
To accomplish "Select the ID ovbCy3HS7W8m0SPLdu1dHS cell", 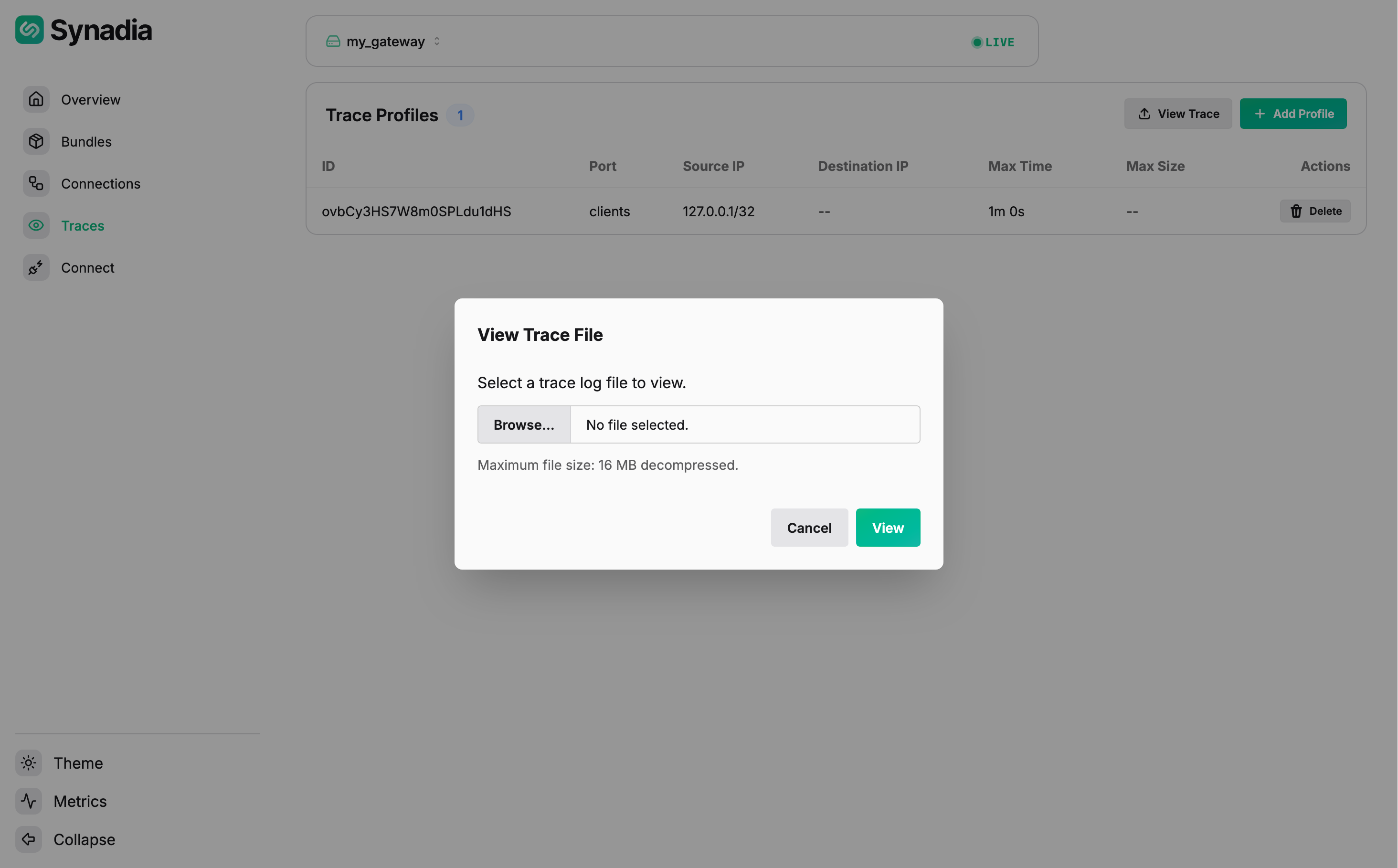I will [416, 211].
